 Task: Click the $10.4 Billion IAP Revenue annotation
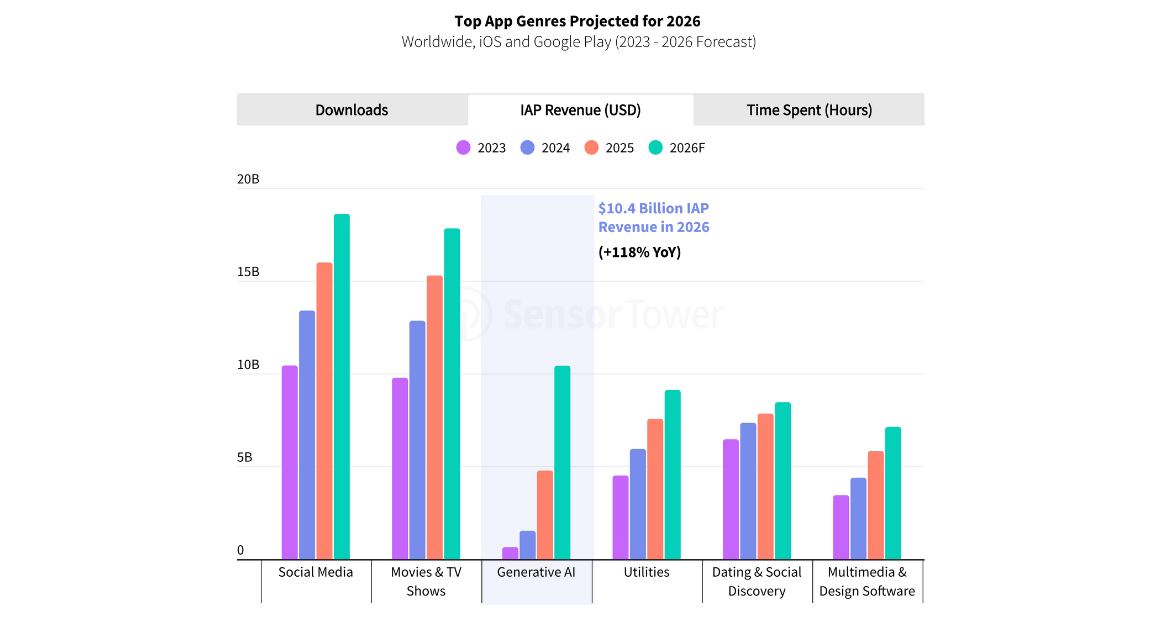click(653, 218)
